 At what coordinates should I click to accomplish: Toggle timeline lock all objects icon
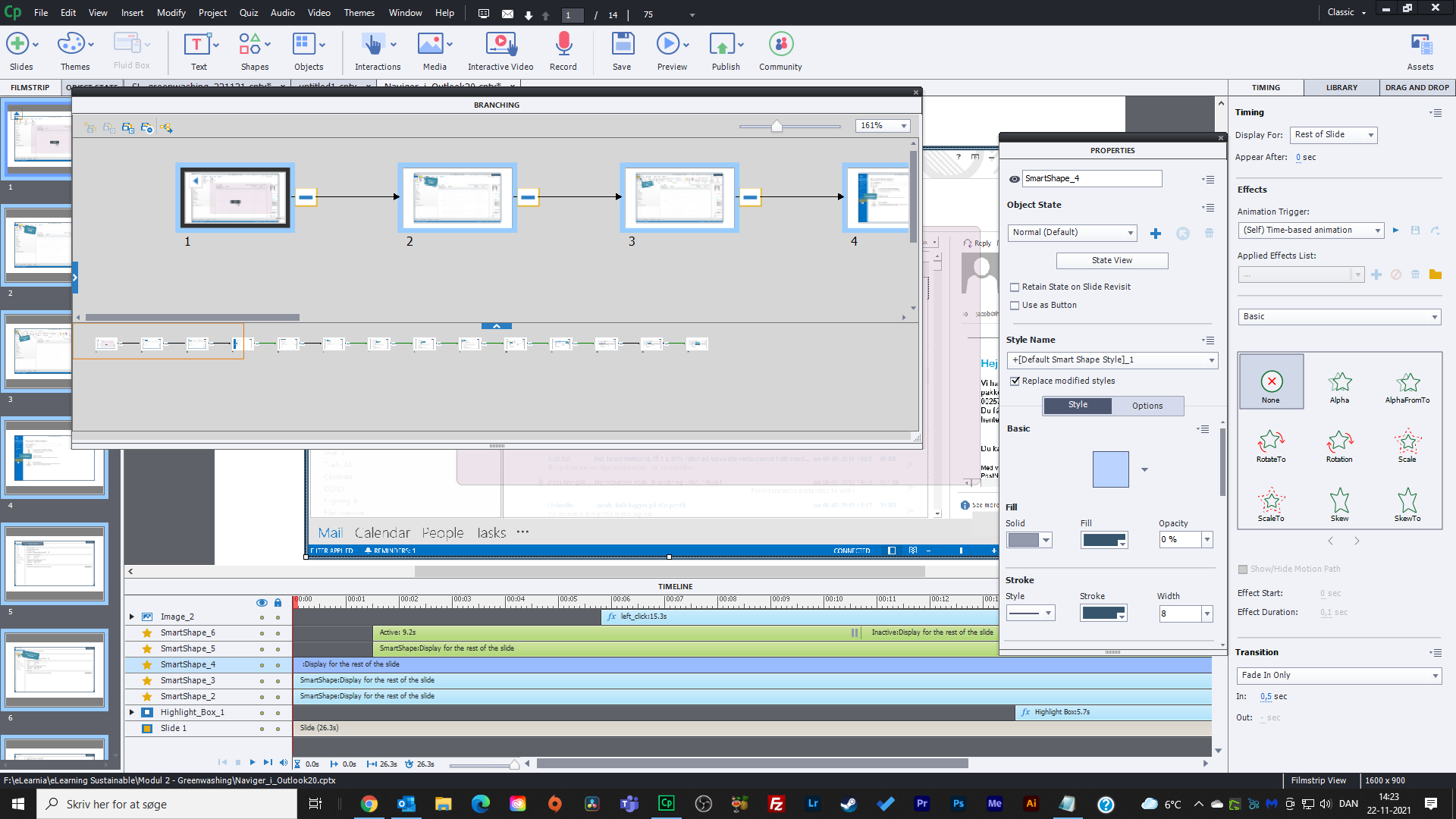point(278,603)
